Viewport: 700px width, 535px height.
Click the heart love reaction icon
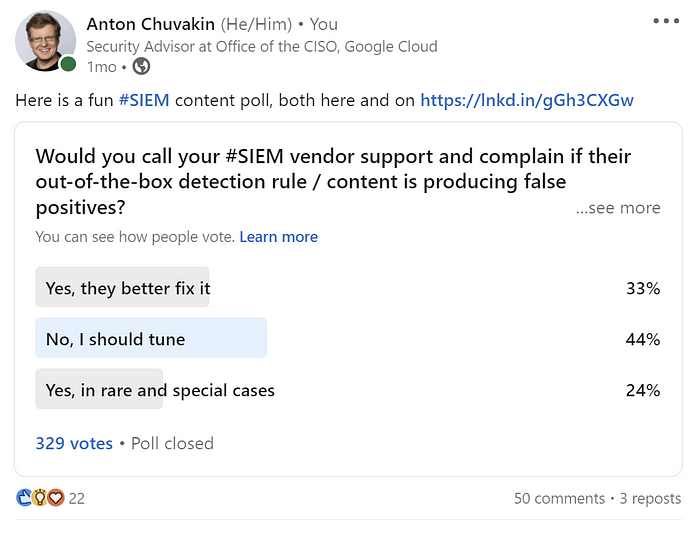click(x=55, y=497)
